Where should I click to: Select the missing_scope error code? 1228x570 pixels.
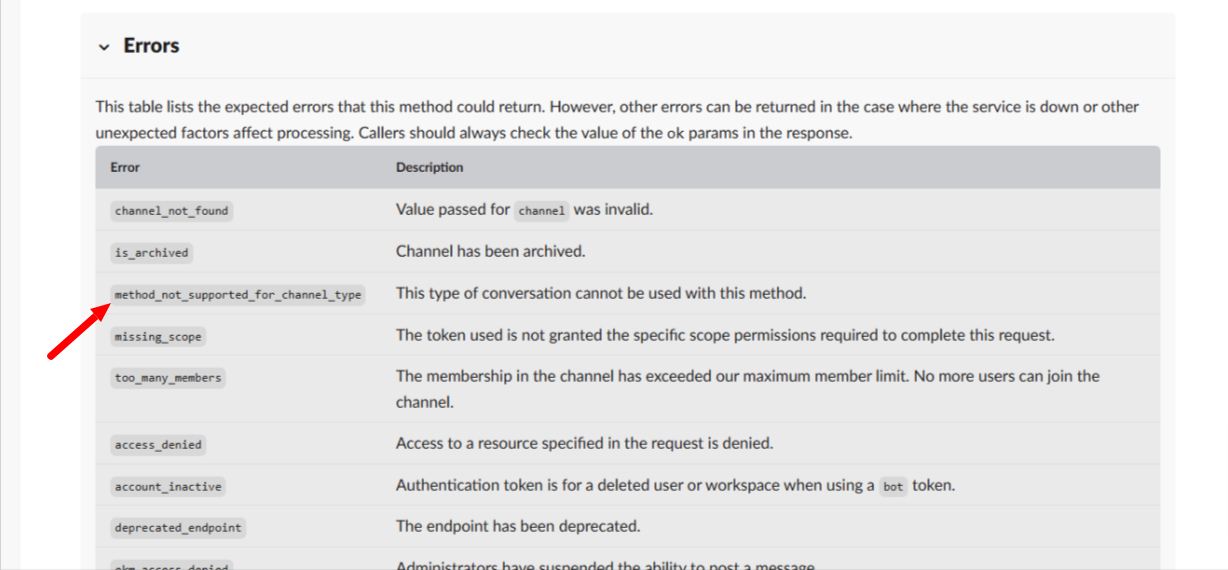coord(158,337)
